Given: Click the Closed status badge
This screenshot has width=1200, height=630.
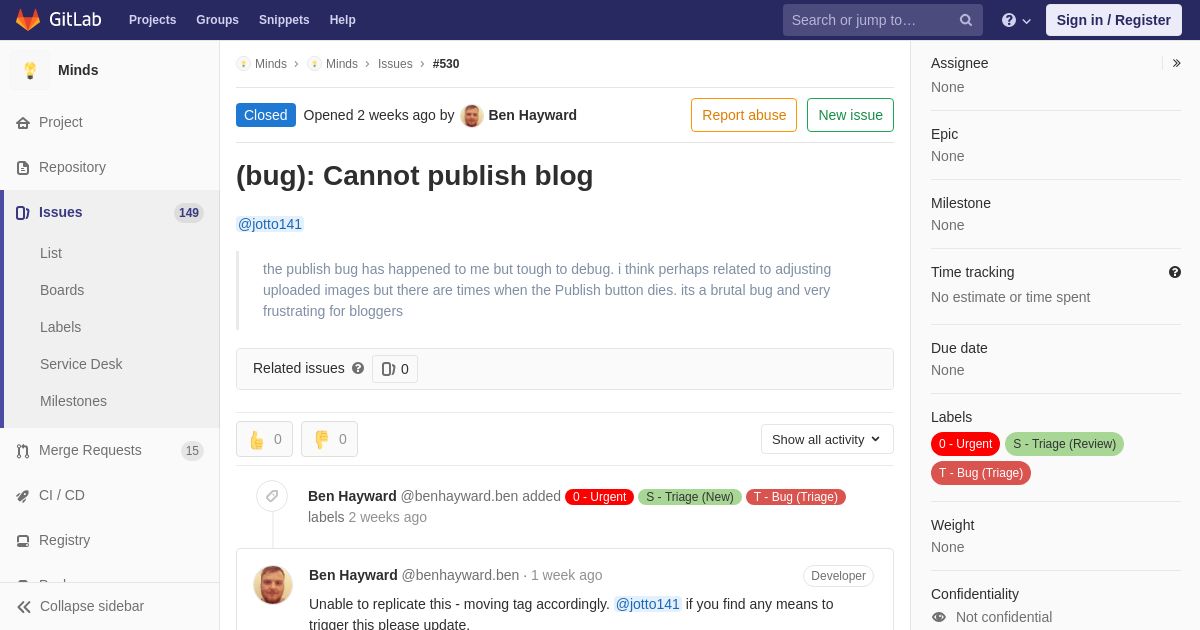Looking at the screenshot, I should pos(266,115).
